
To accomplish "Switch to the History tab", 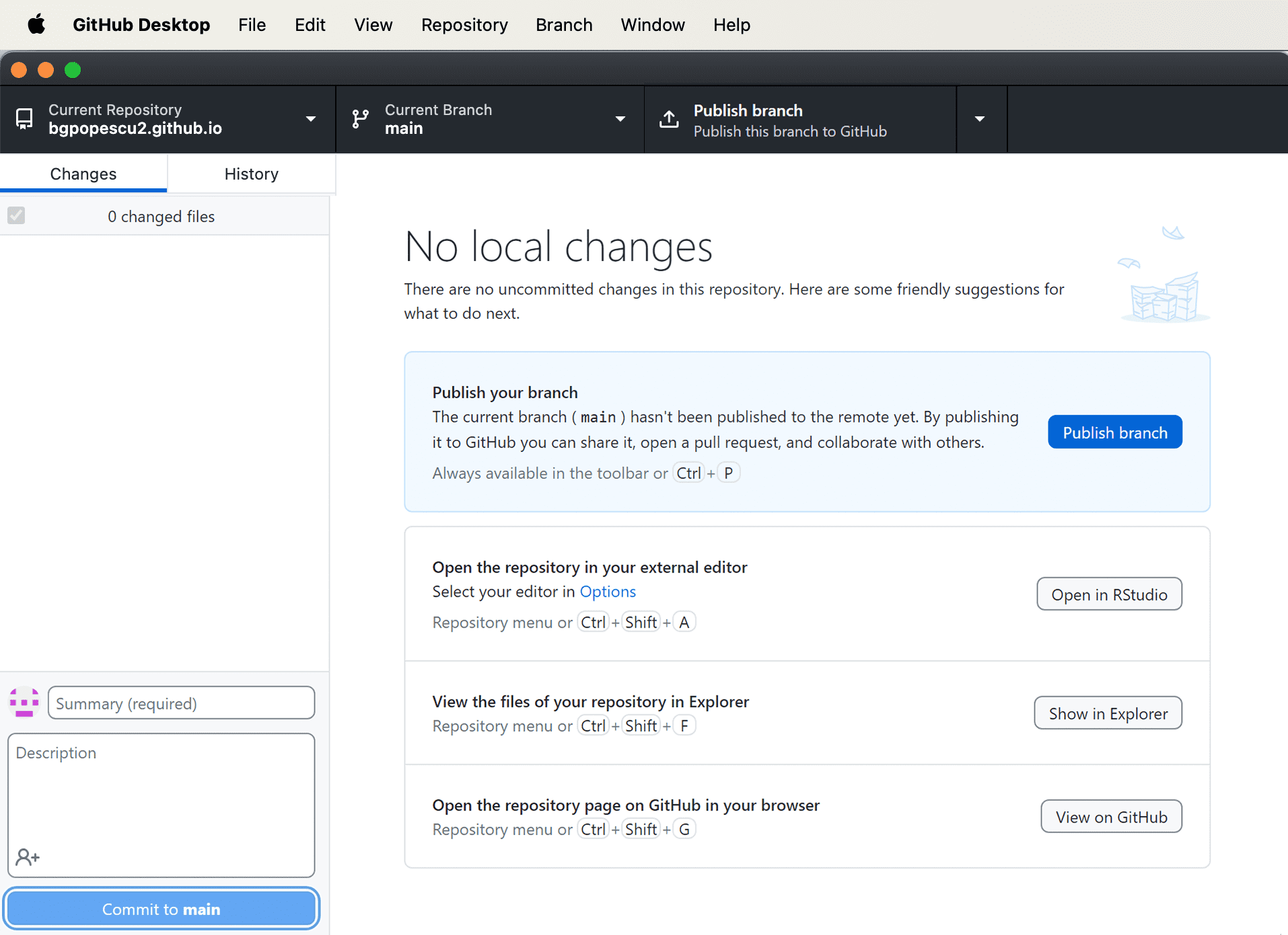I will 251,174.
